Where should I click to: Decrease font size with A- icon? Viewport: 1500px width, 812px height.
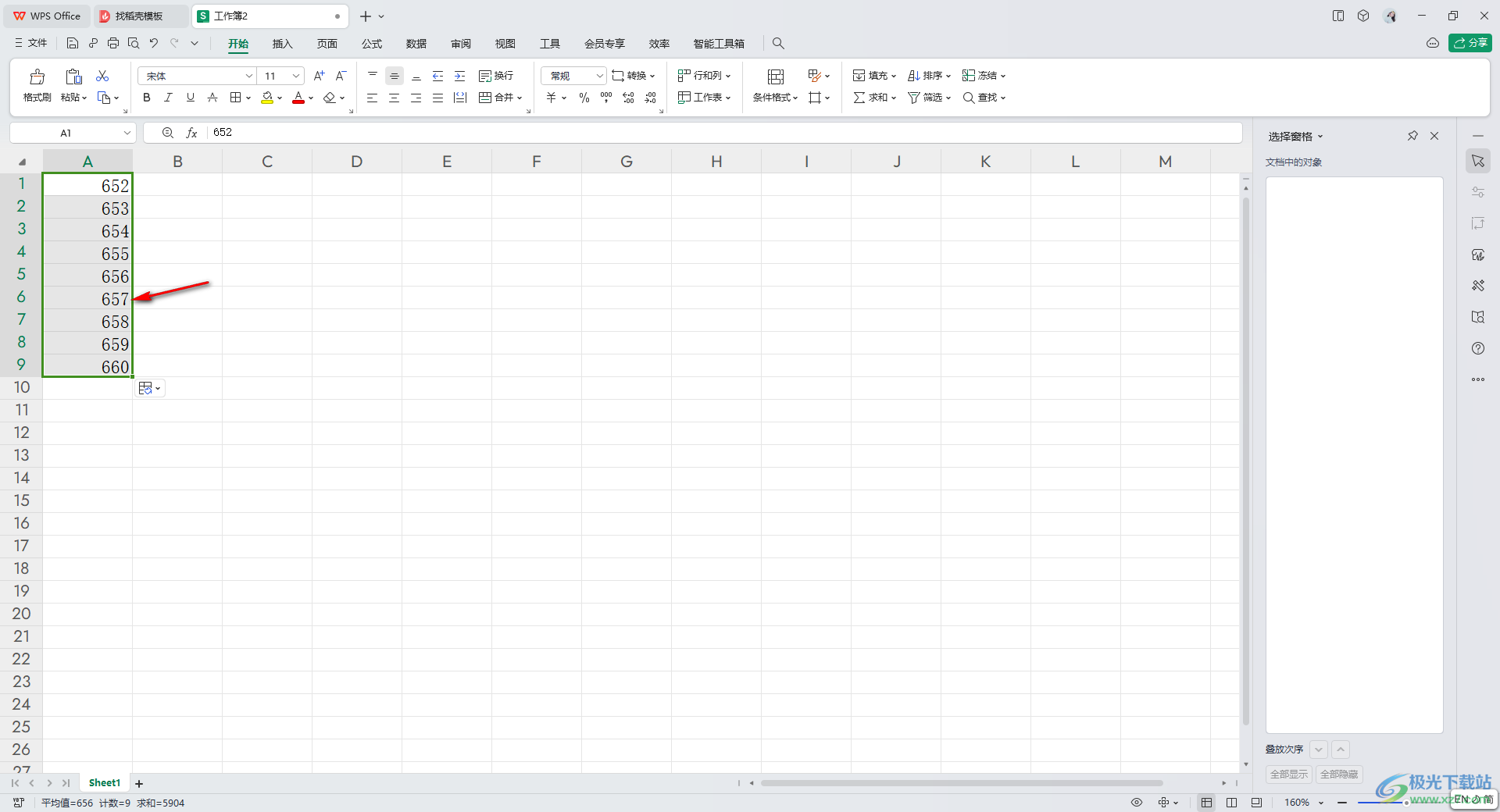tap(341, 76)
